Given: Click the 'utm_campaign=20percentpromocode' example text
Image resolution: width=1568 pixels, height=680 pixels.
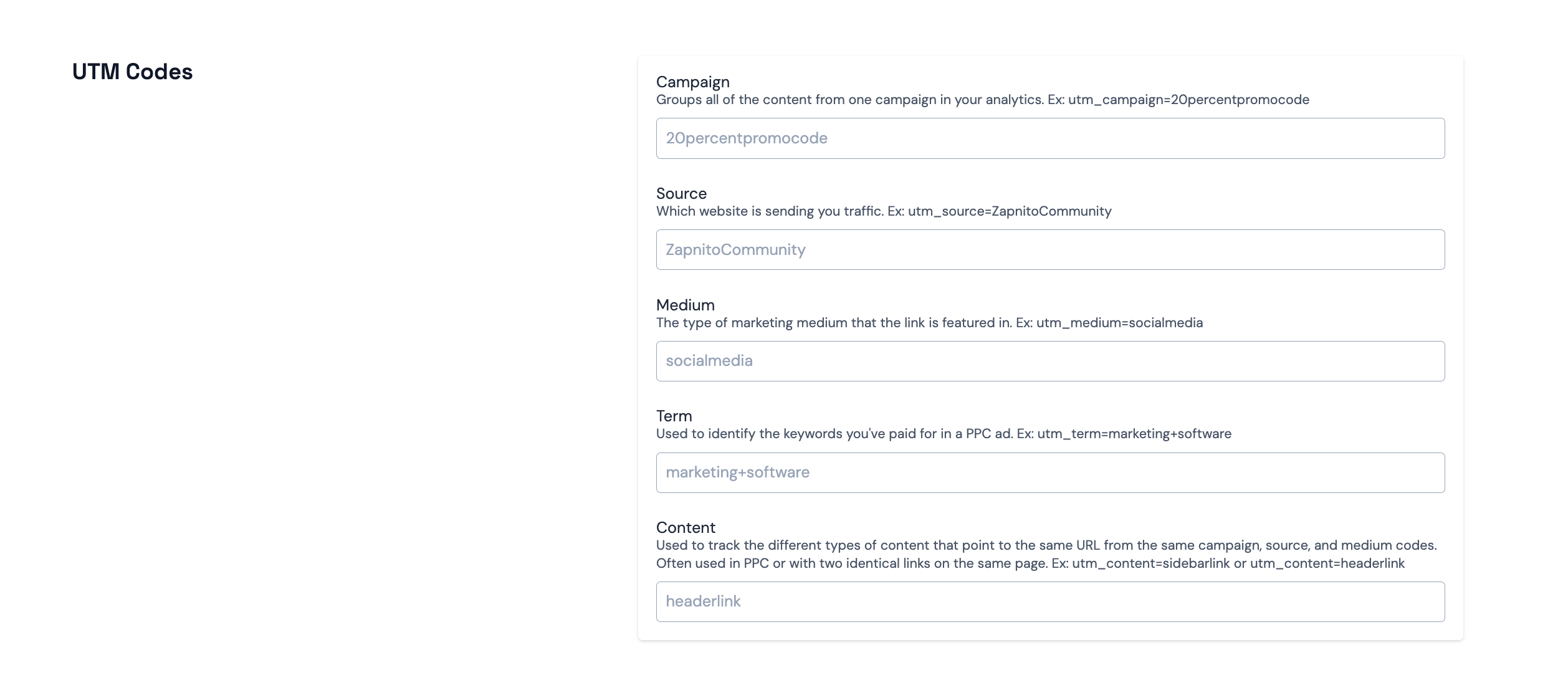Looking at the screenshot, I should [1188, 100].
